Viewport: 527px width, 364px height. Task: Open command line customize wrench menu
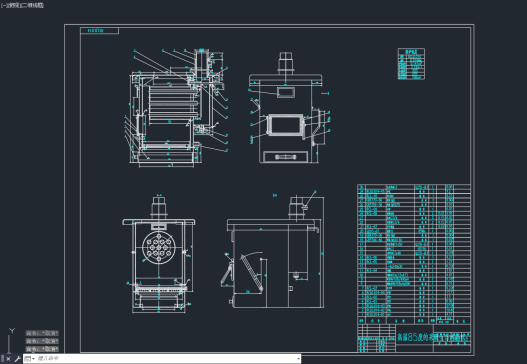tap(17, 359)
